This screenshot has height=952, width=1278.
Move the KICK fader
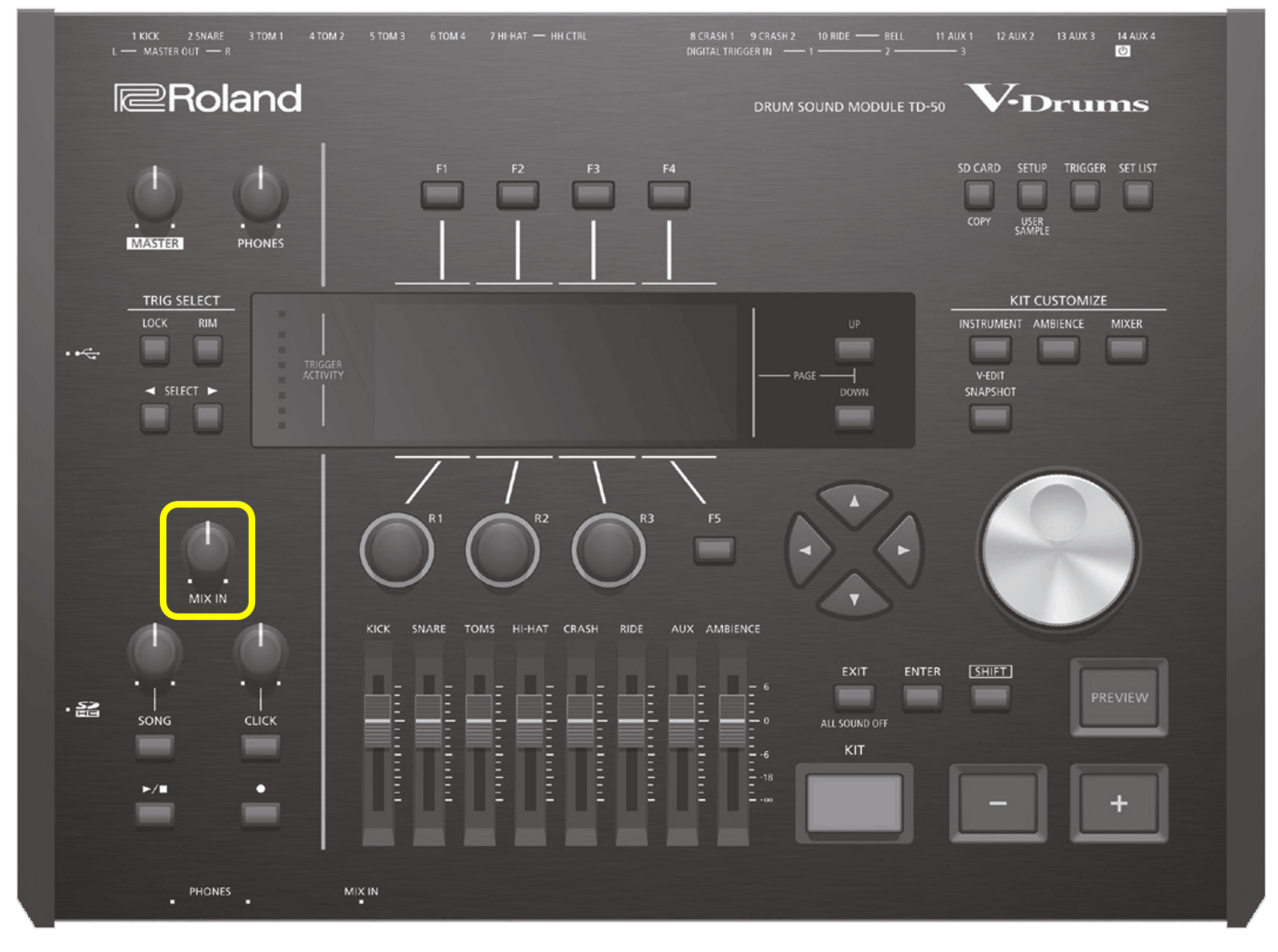click(x=378, y=721)
